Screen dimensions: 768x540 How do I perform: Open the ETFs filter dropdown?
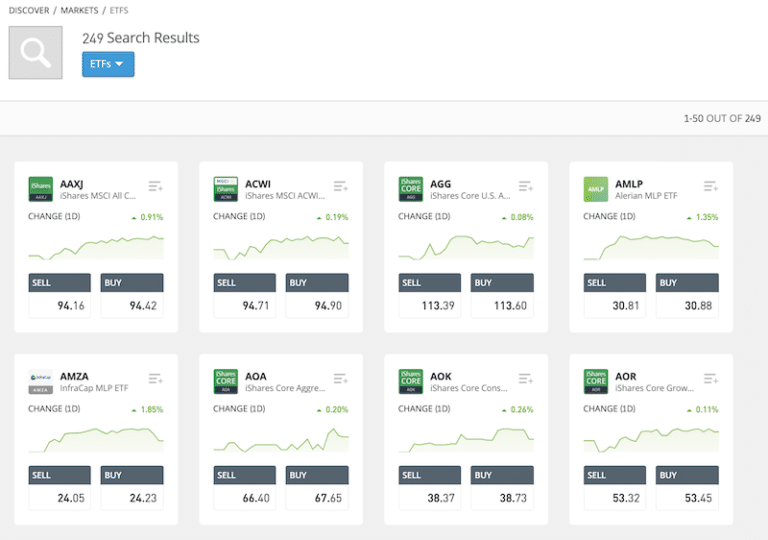pyautogui.click(x=108, y=65)
